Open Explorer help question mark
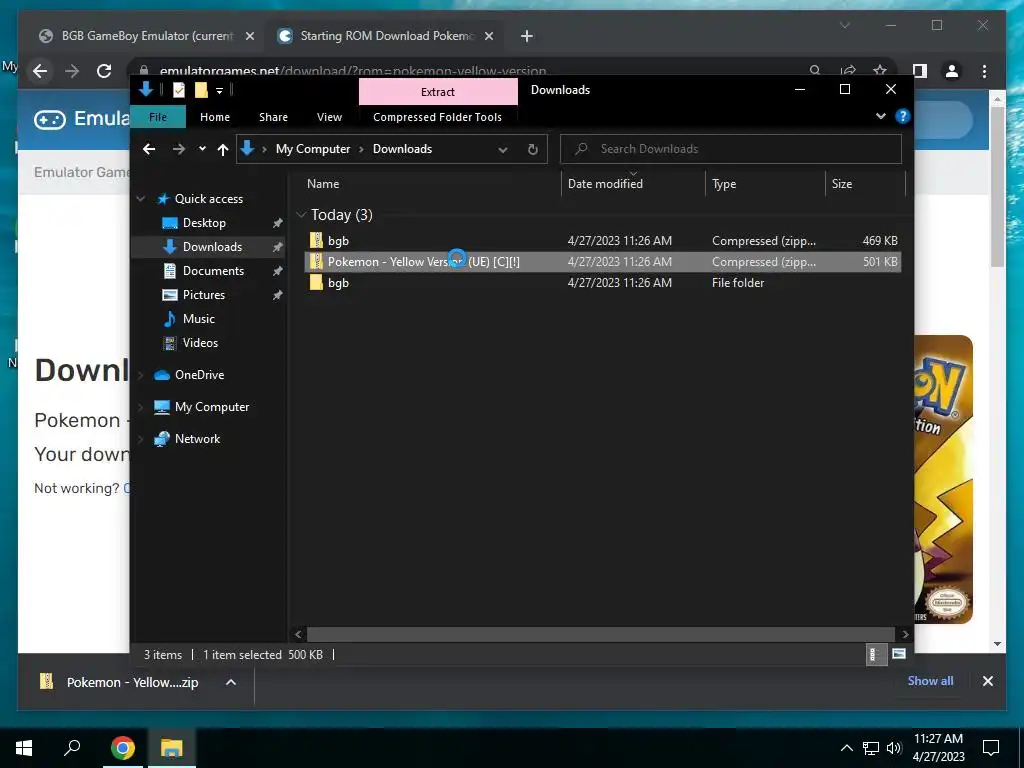This screenshot has height=768, width=1024. point(903,116)
